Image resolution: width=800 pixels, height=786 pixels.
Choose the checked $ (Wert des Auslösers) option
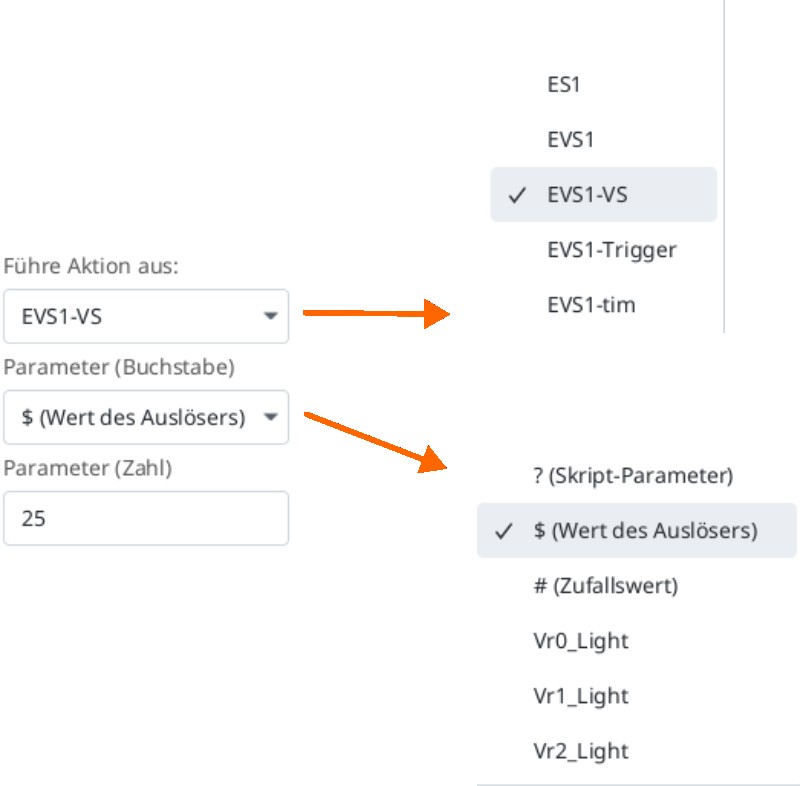pyautogui.click(x=637, y=530)
